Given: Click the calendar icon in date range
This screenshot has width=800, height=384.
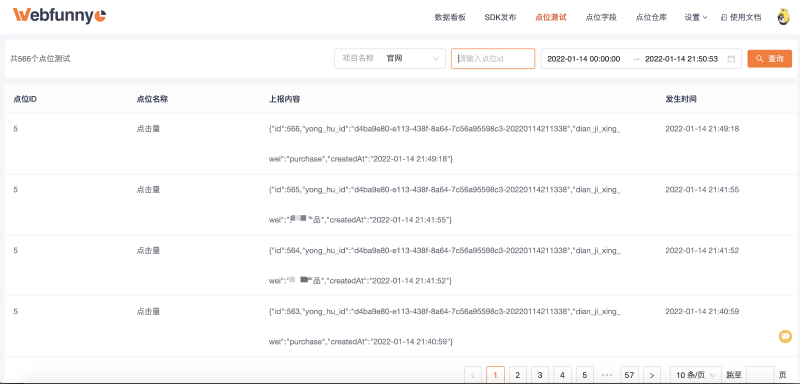Looking at the screenshot, I should pos(731,59).
